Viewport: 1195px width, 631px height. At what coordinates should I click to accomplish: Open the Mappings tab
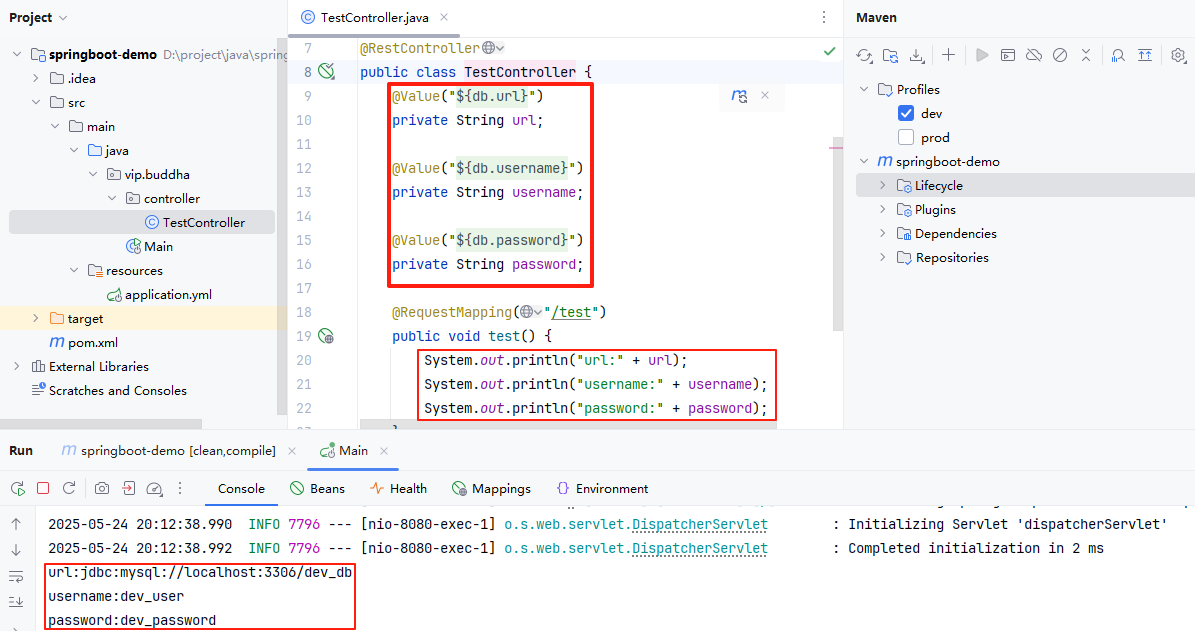point(492,488)
